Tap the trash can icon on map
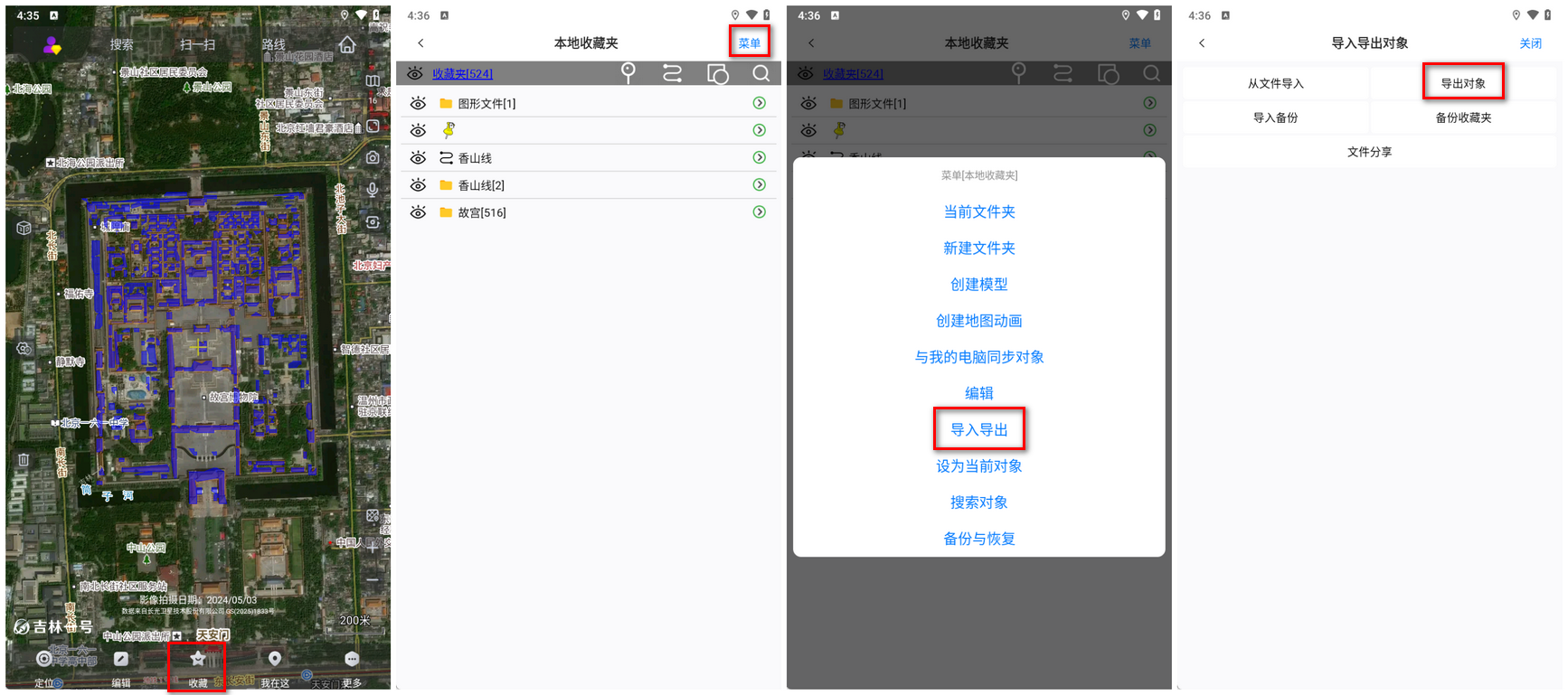The width and height of the screenshot is (1568, 695). click(x=24, y=459)
